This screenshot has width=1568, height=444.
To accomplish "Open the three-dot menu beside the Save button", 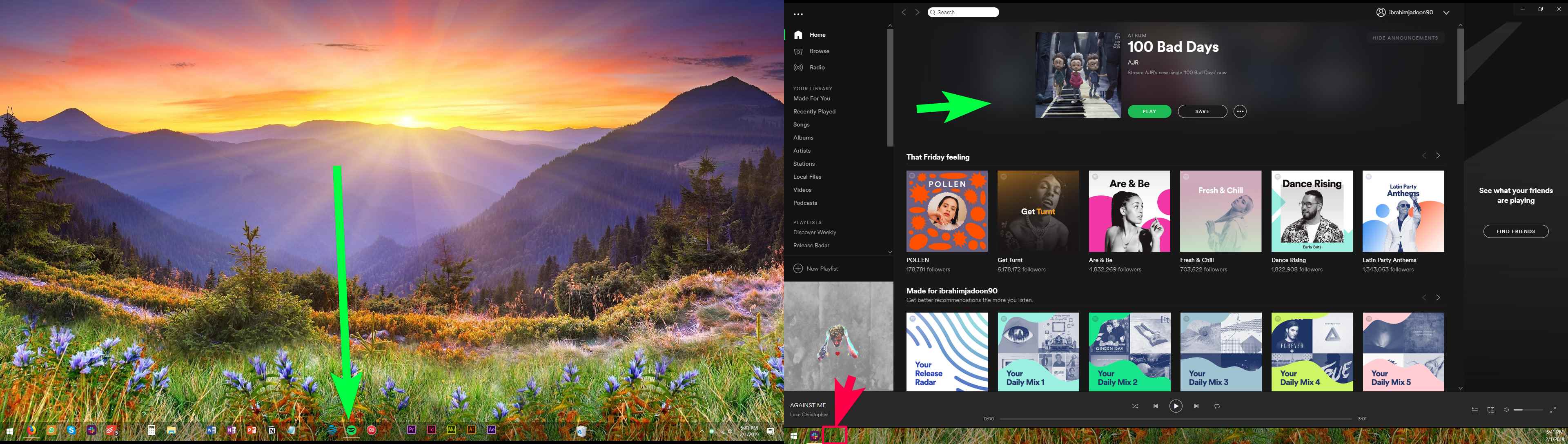I will [x=1240, y=111].
